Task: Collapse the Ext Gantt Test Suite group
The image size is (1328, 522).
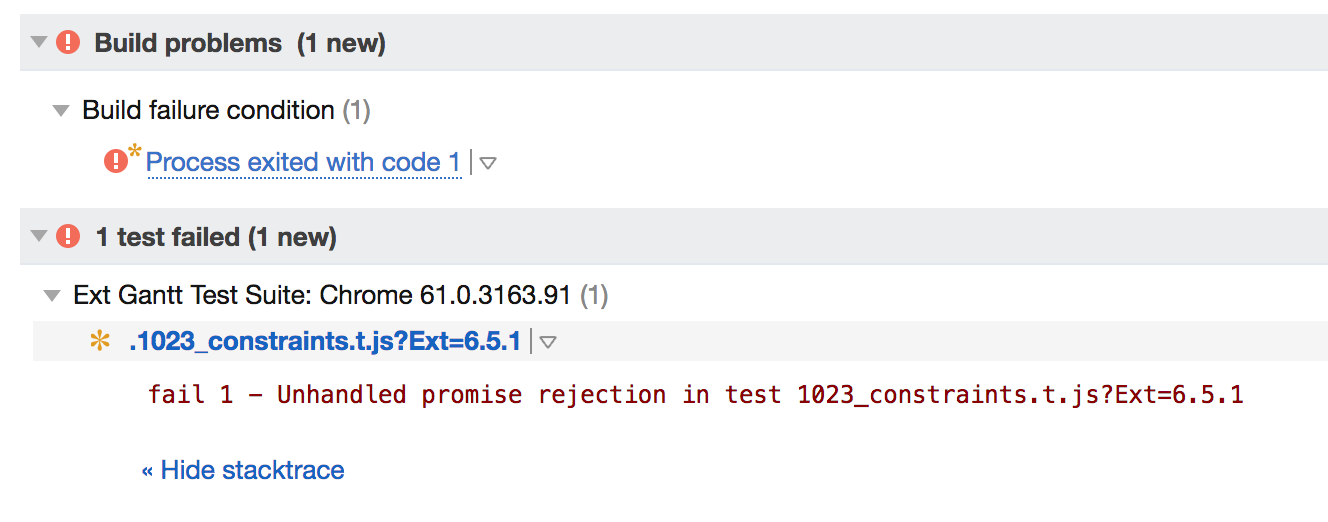Action: point(52,296)
